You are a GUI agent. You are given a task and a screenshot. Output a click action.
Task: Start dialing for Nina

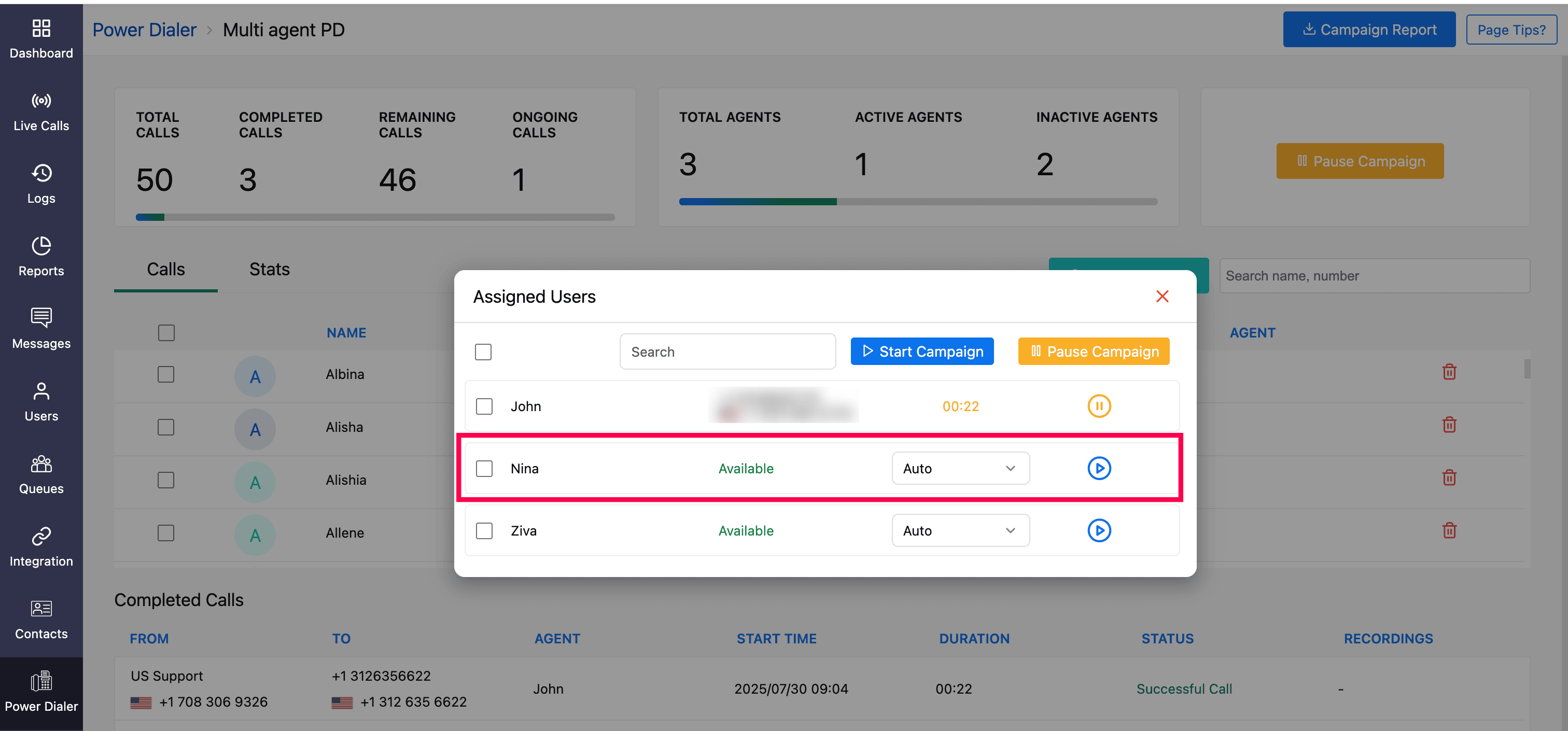pyautogui.click(x=1099, y=468)
